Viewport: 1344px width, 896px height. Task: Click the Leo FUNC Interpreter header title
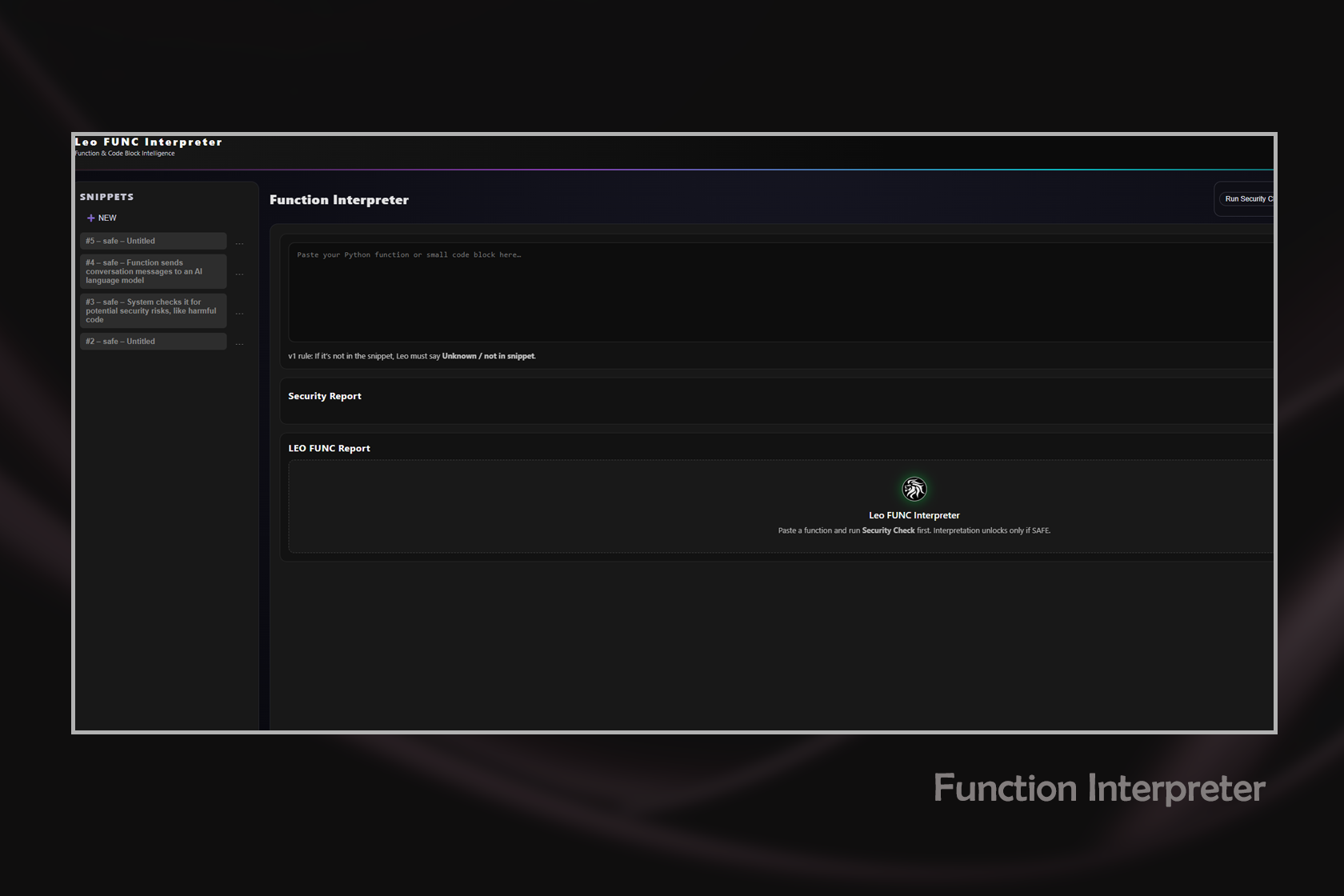click(149, 142)
